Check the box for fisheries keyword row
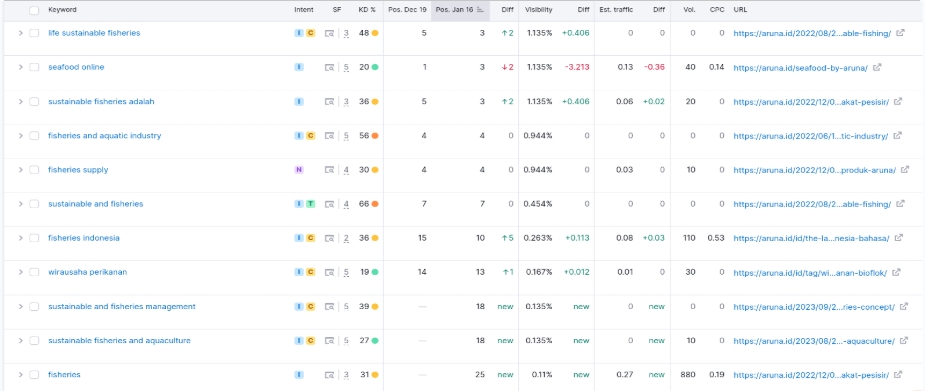 pyautogui.click(x=34, y=375)
